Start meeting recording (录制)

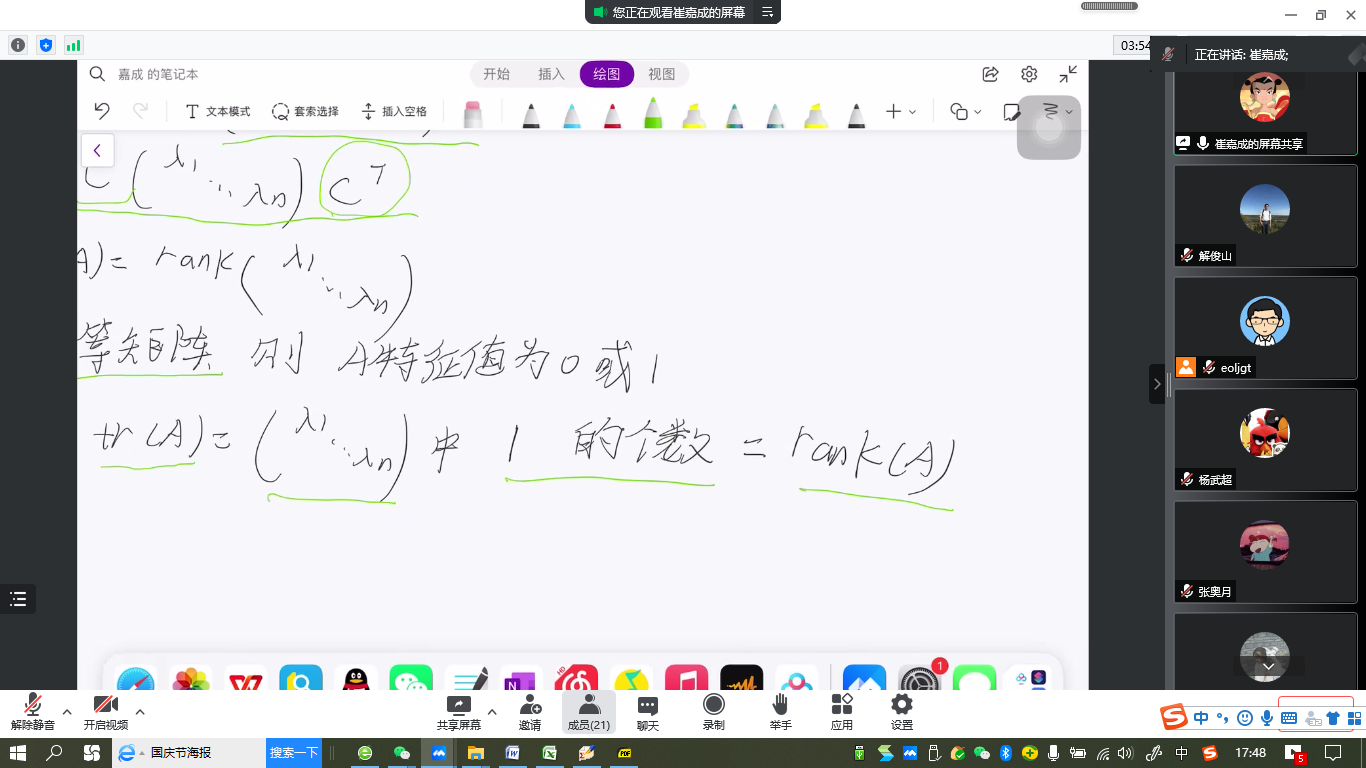point(713,711)
